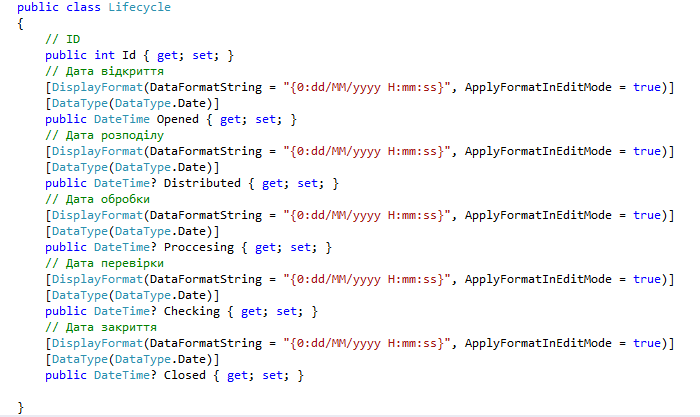Click the format string above Opened property
The height and width of the screenshot is (417, 700).
(x=367, y=88)
